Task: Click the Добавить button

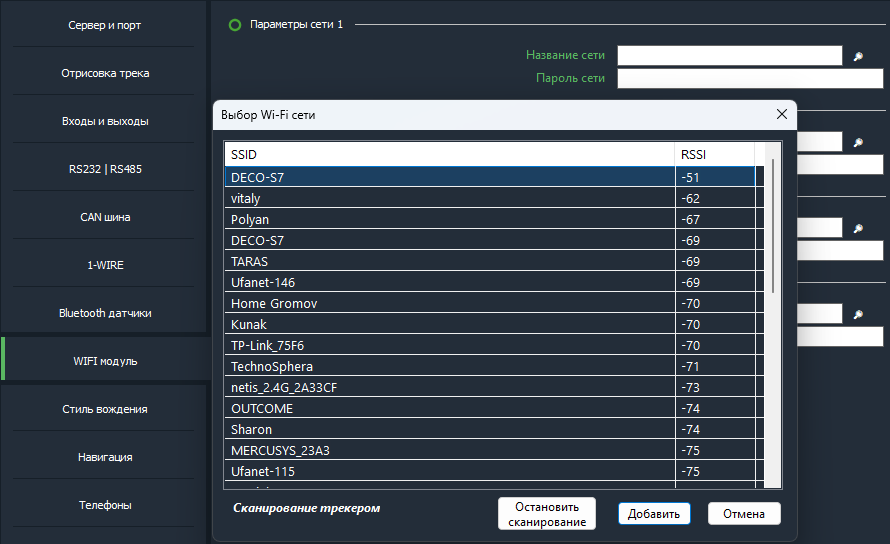Action: [x=654, y=514]
